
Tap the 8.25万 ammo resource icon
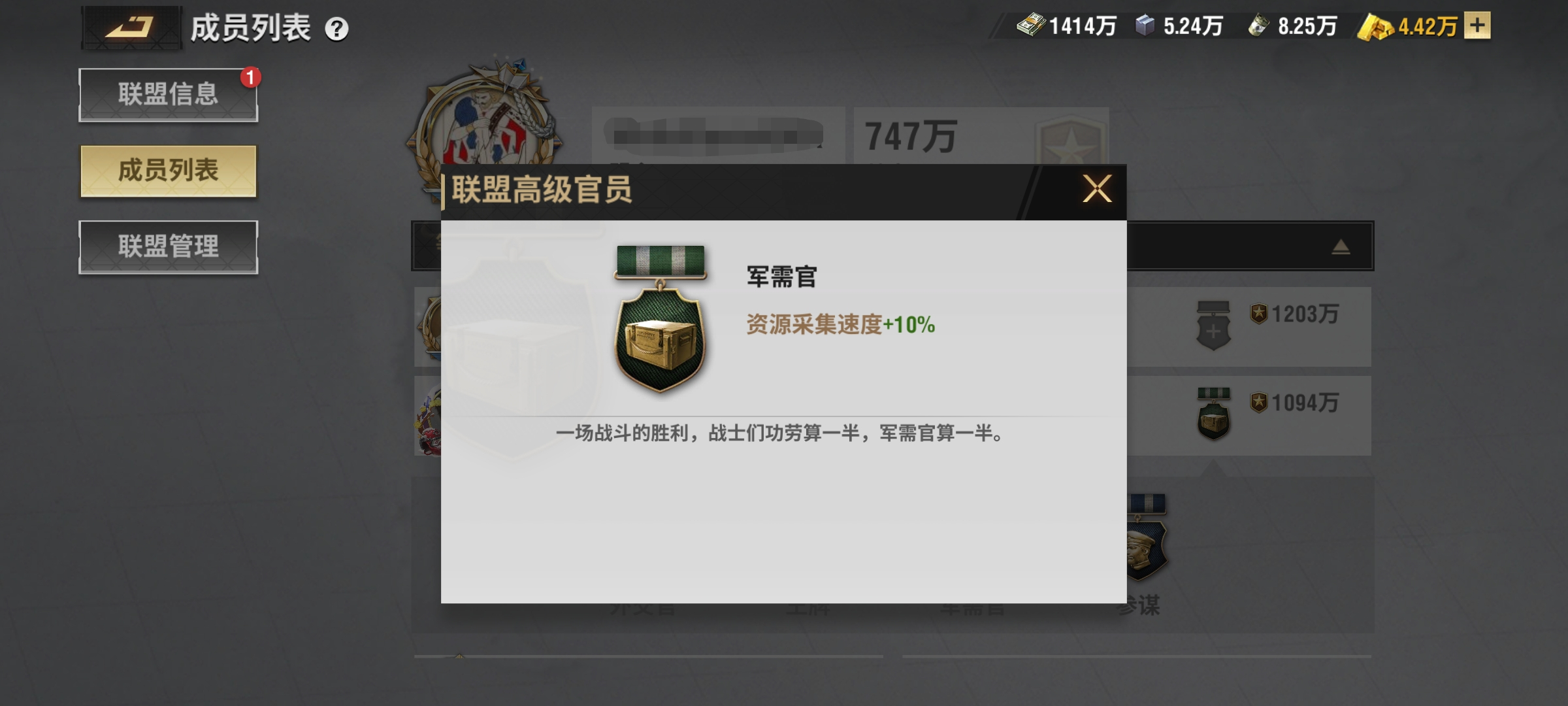click(x=1258, y=26)
